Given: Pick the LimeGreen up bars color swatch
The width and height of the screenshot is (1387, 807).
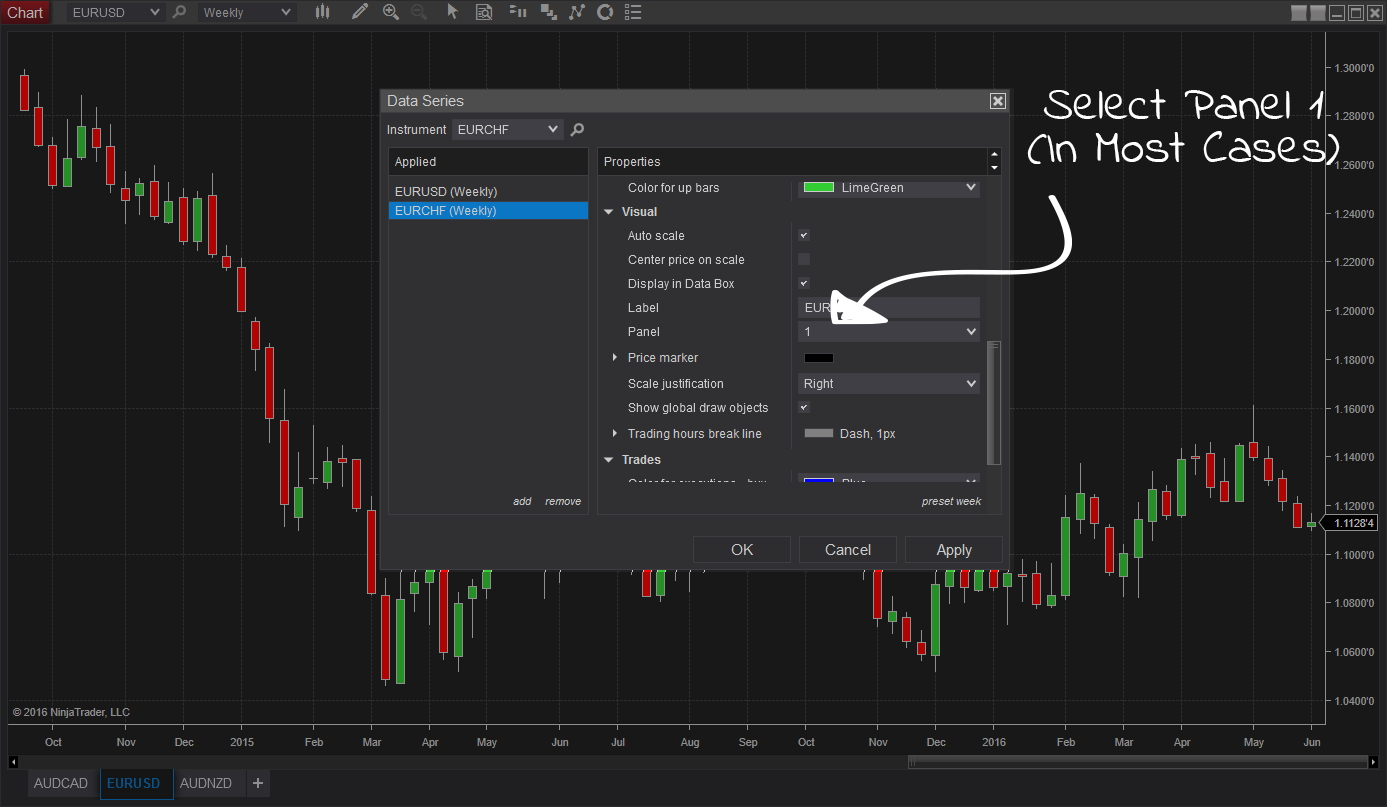Looking at the screenshot, I should tap(887, 188).
